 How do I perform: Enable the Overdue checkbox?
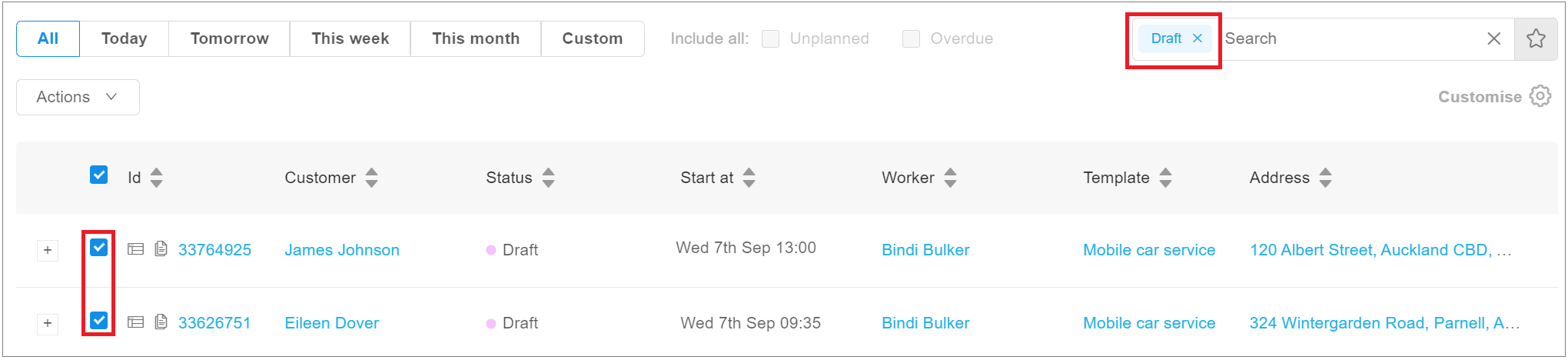tap(911, 38)
